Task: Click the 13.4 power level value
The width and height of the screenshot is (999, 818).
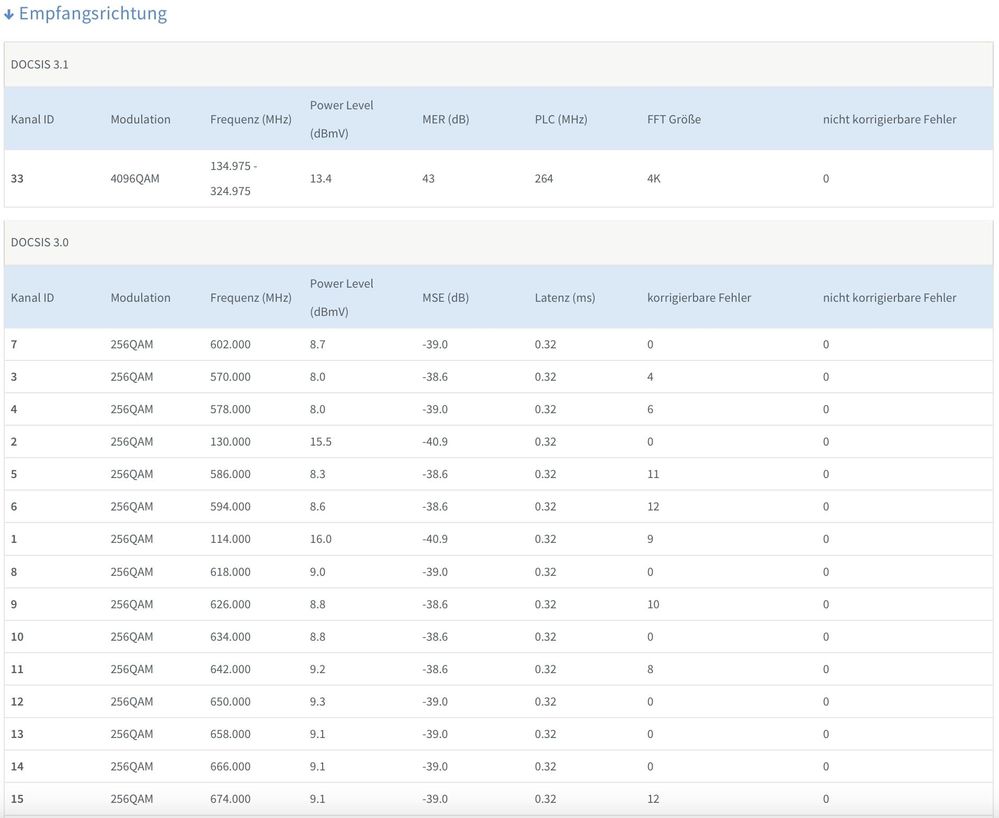Action: (x=320, y=178)
